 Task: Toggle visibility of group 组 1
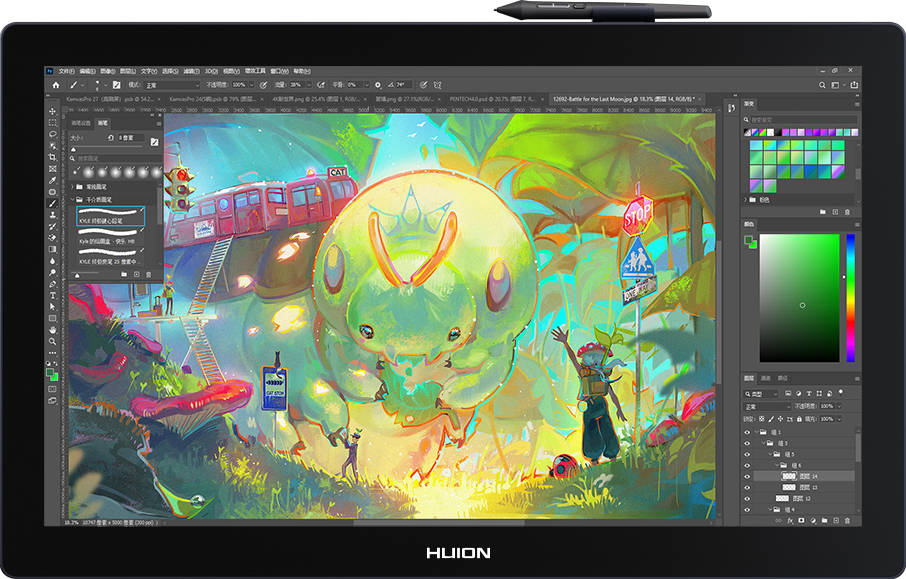pyautogui.click(x=747, y=432)
